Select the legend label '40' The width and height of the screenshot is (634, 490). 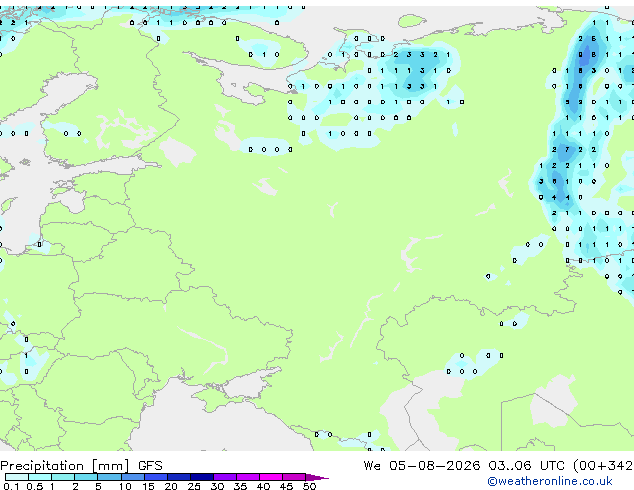[263, 486]
